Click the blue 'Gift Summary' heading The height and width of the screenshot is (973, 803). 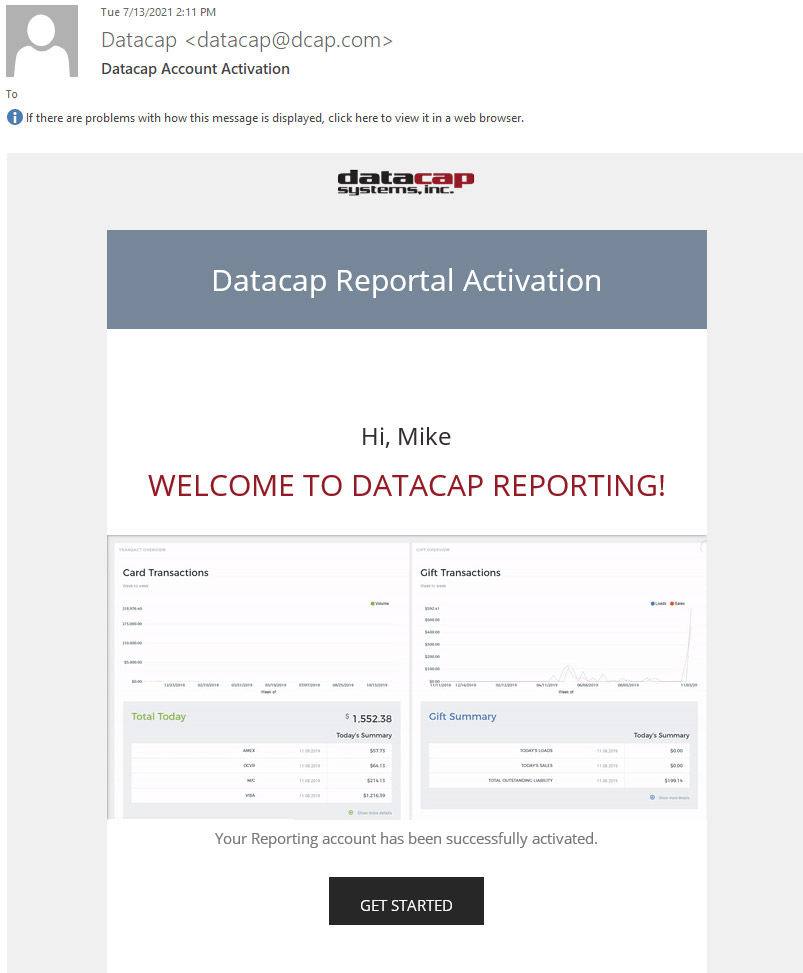tap(462, 717)
